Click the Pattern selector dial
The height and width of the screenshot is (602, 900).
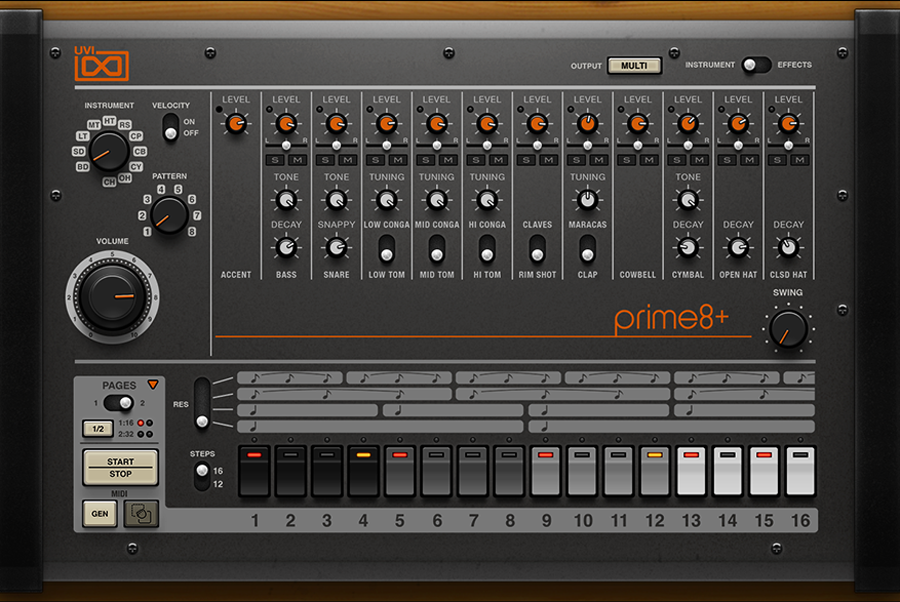(169, 215)
